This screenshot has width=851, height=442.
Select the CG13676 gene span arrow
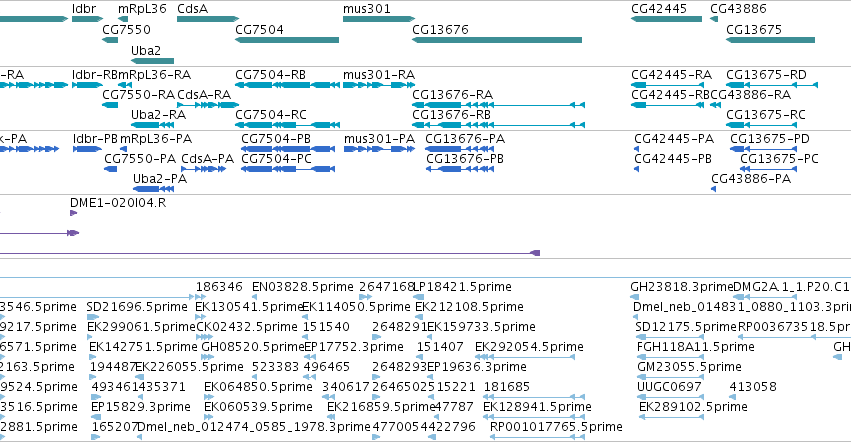coord(497,40)
